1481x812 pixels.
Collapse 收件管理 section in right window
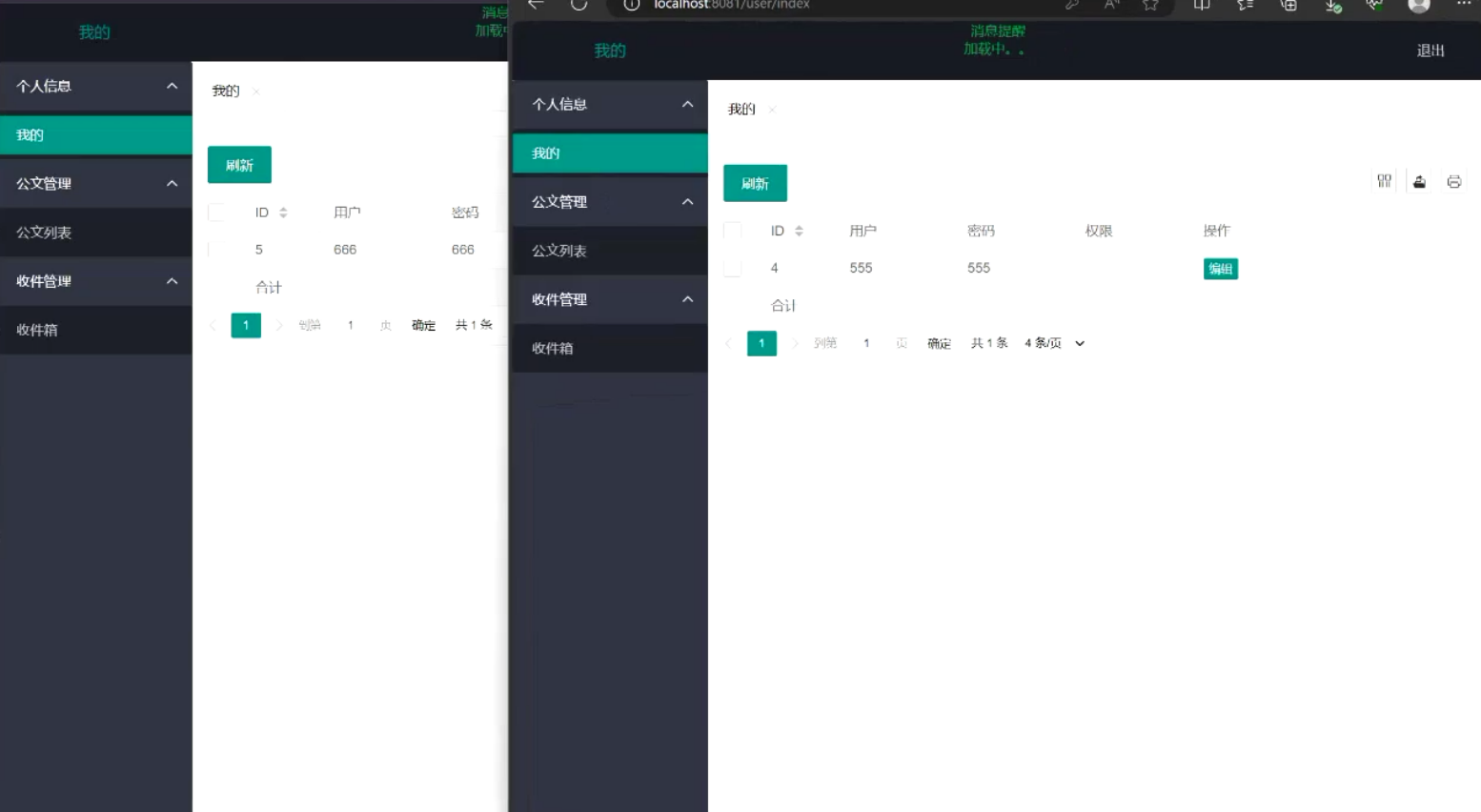[687, 299]
